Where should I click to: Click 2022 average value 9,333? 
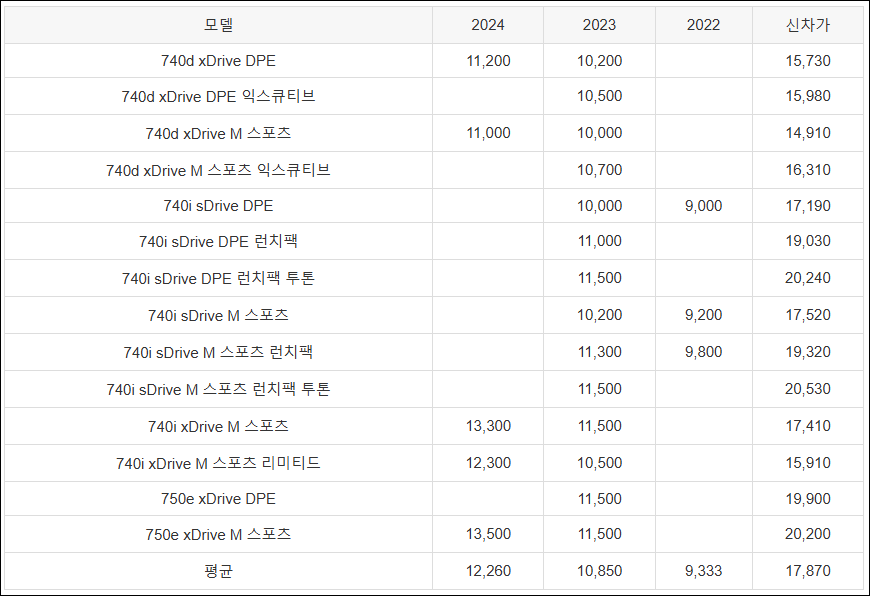704,570
